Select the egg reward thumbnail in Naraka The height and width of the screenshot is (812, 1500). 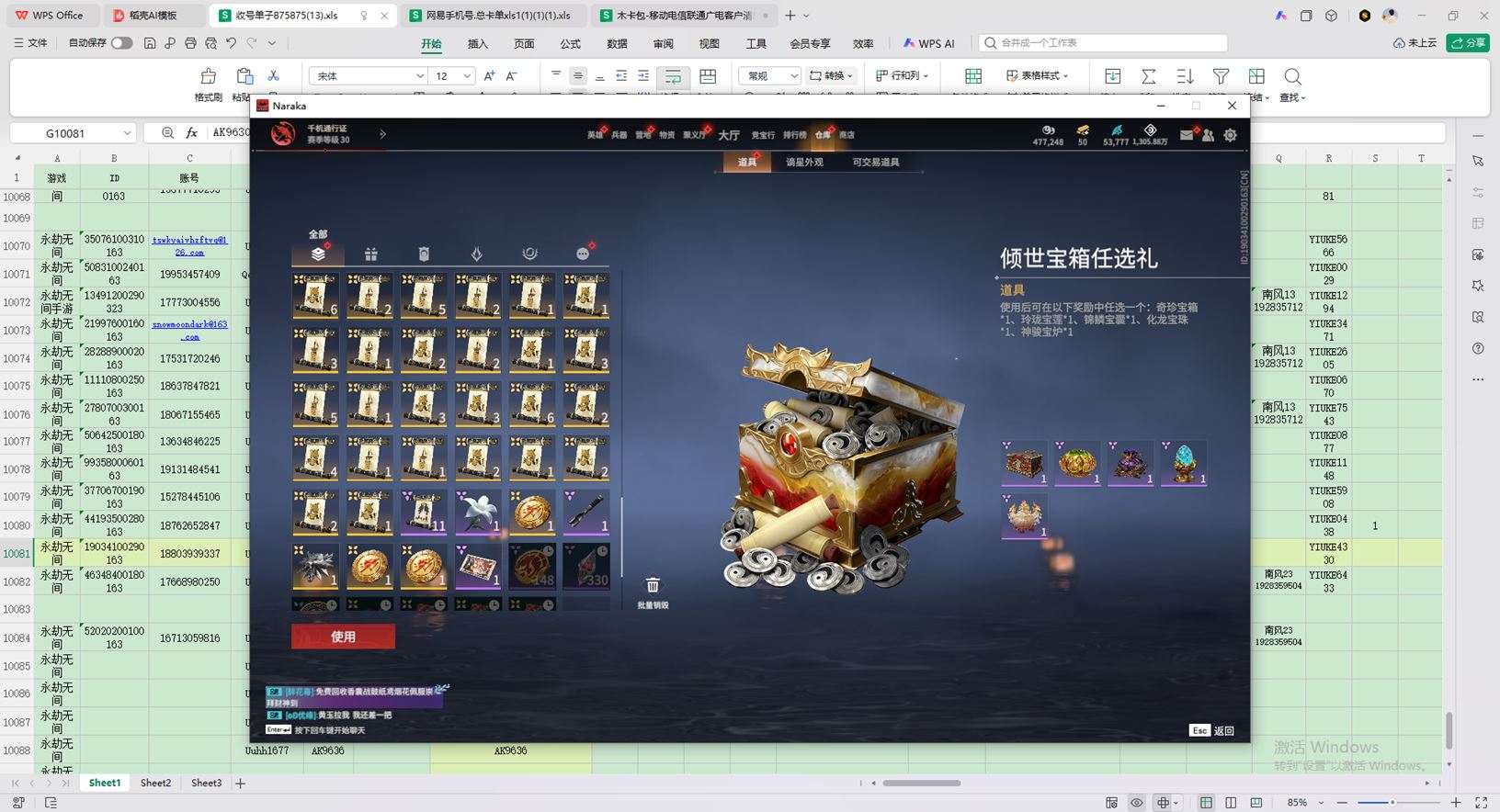(1184, 463)
